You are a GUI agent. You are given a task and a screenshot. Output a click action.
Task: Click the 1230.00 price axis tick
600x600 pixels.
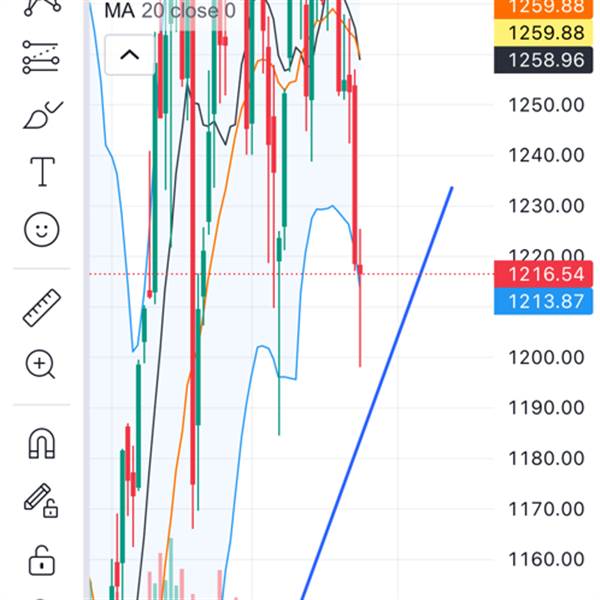click(x=546, y=206)
